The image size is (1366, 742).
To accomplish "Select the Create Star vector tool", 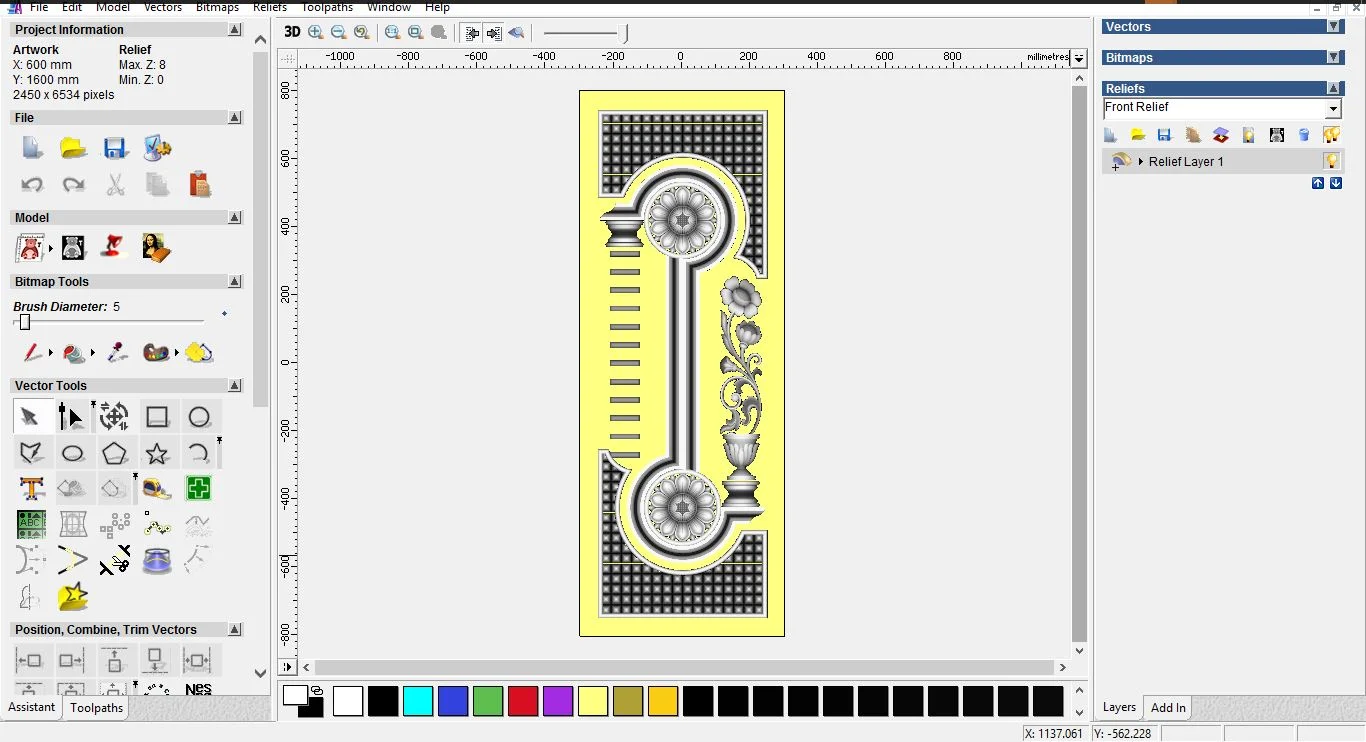I will tap(157, 454).
